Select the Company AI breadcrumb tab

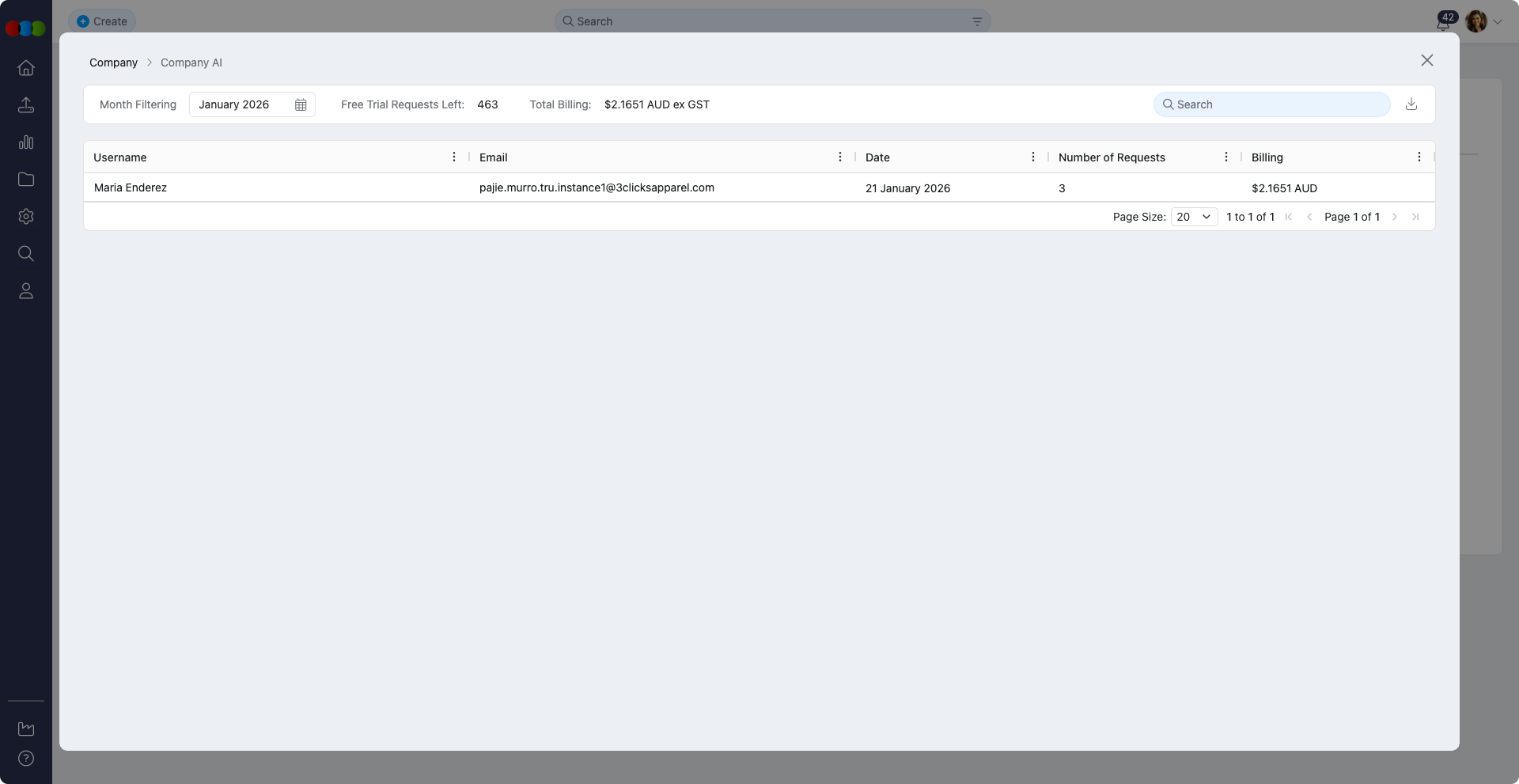(191, 62)
